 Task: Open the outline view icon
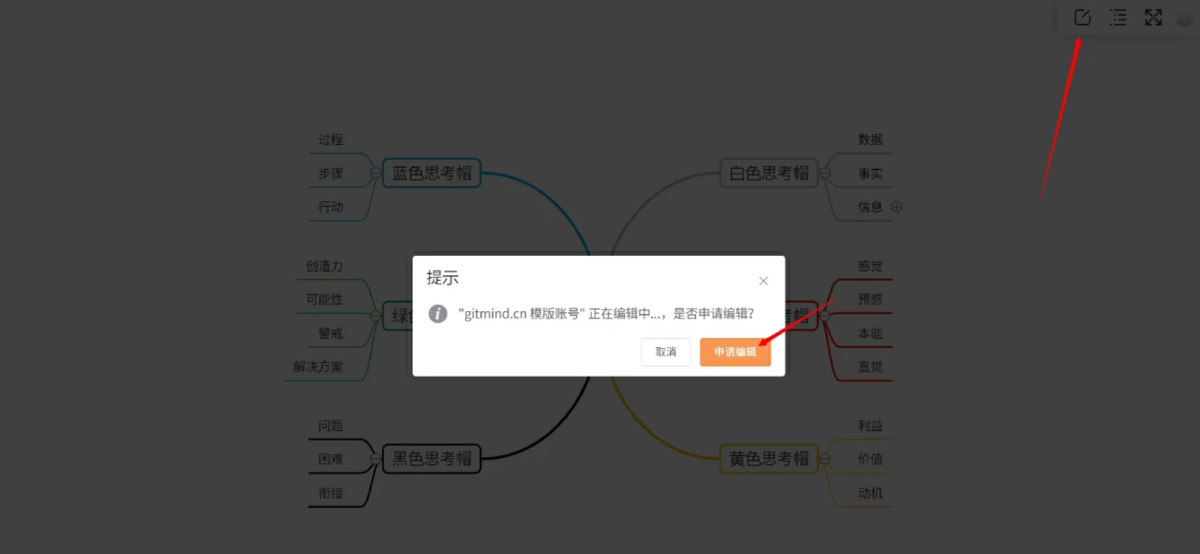point(1118,17)
